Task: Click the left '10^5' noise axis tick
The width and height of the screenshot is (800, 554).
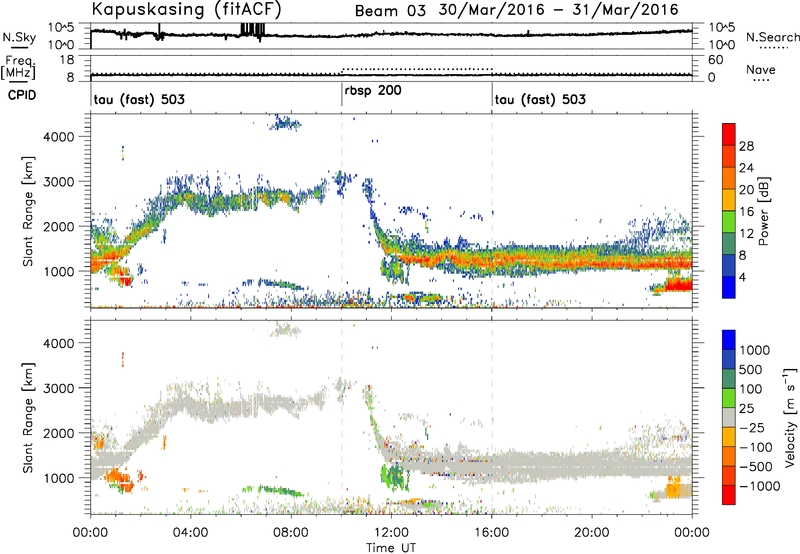Action: click(61, 28)
